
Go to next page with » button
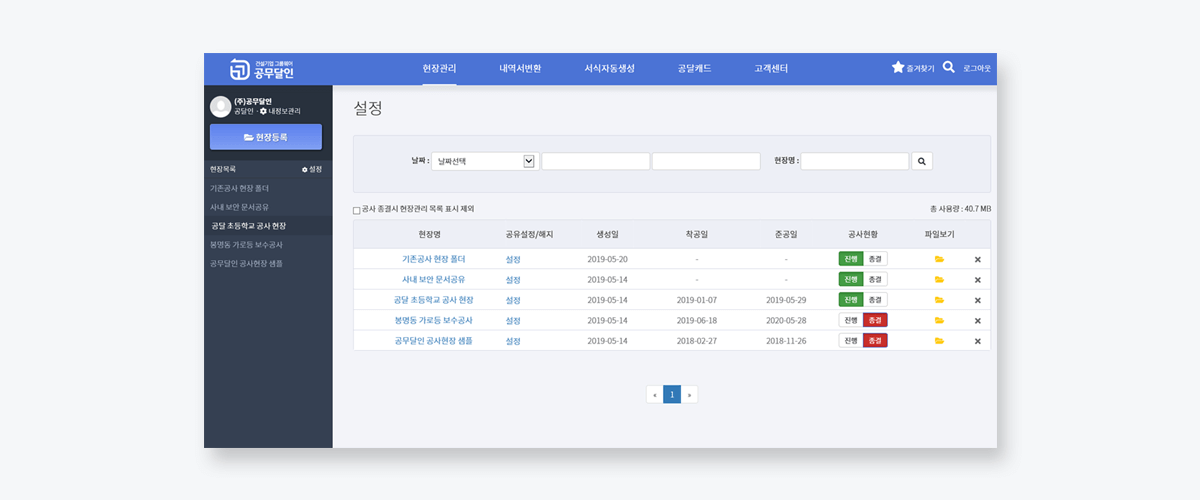[690, 395]
